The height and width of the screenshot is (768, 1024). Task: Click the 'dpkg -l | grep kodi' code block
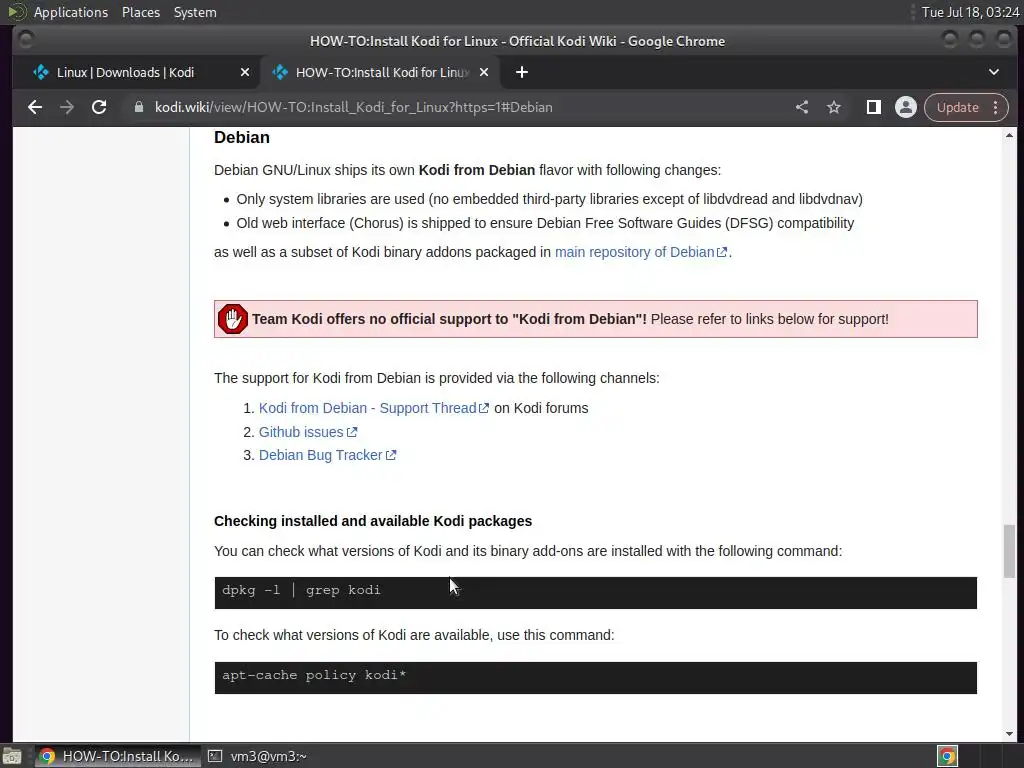596,592
